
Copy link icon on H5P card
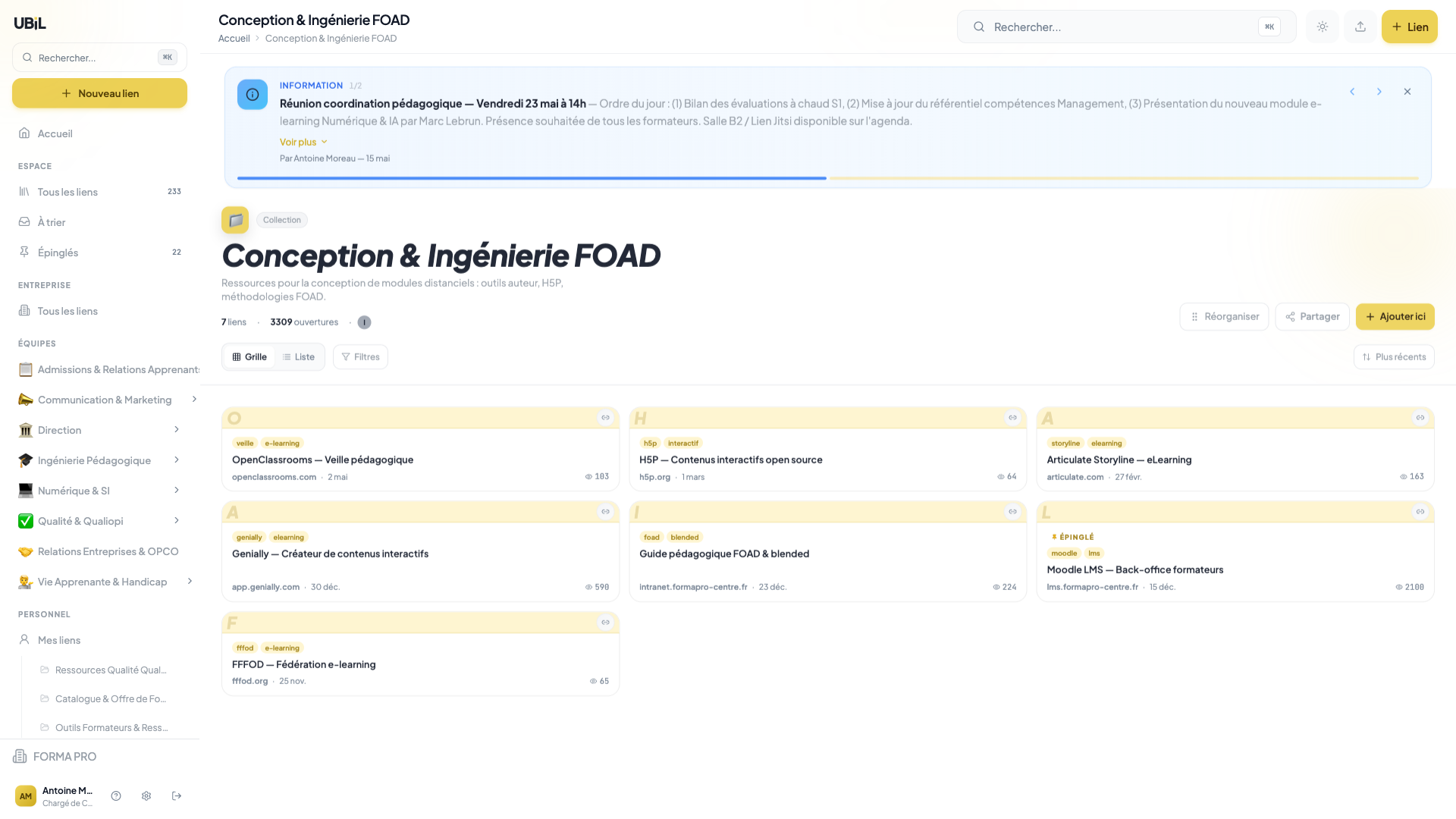1012,418
